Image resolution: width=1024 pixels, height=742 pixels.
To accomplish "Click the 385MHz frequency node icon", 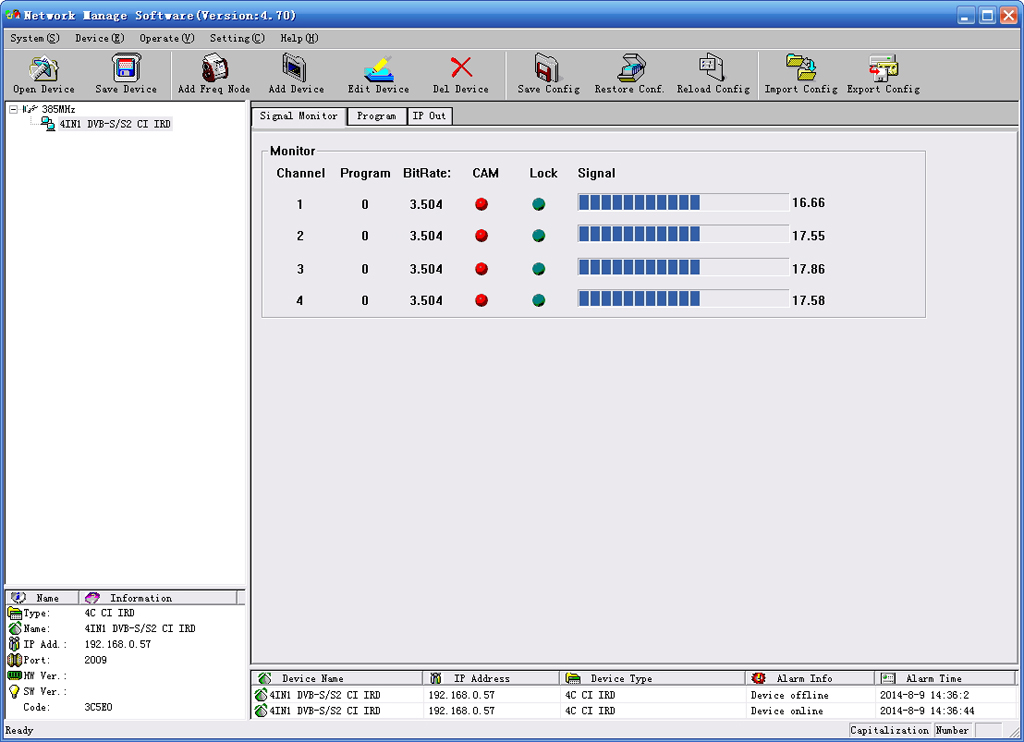I will tap(30, 109).
